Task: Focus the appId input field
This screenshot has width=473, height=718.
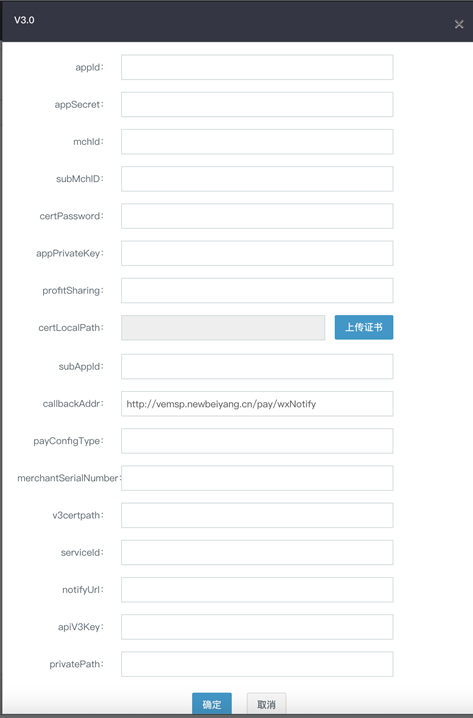Action: [257, 67]
